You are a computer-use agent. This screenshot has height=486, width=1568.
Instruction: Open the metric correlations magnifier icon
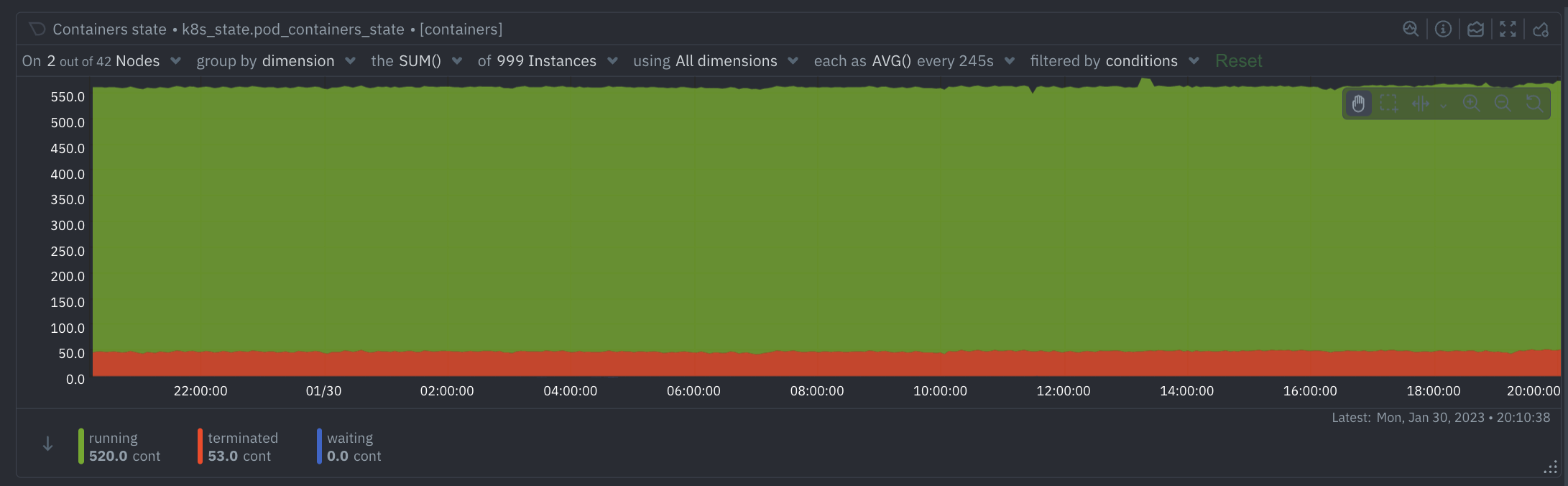click(1411, 29)
